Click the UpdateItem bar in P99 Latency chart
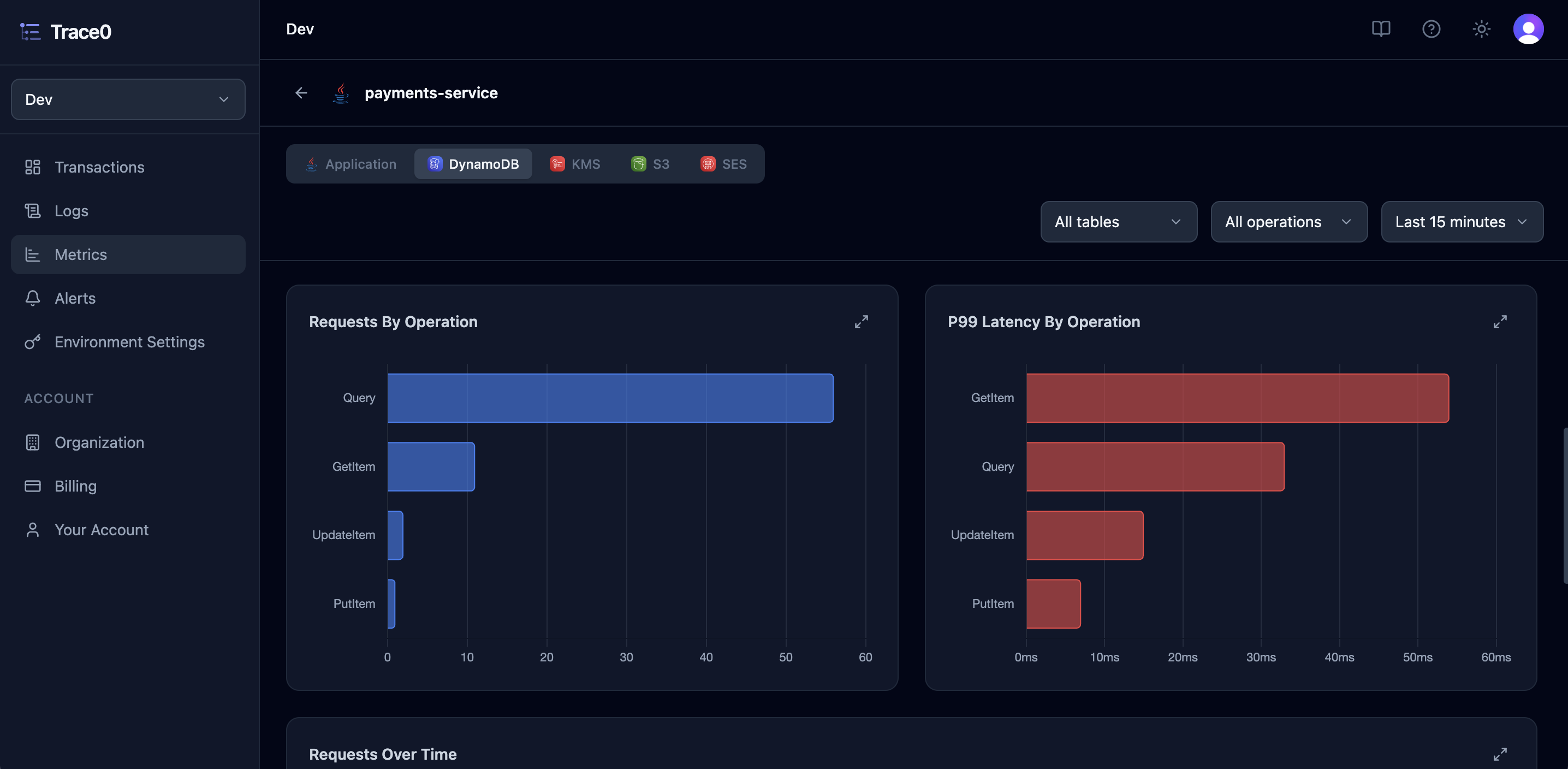This screenshot has width=1568, height=769. click(1085, 535)
